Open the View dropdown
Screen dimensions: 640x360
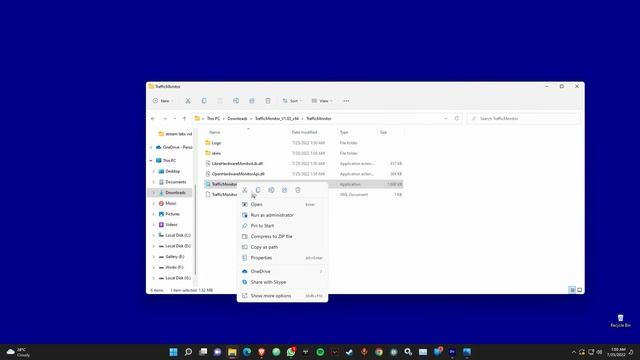coord(322,101)
